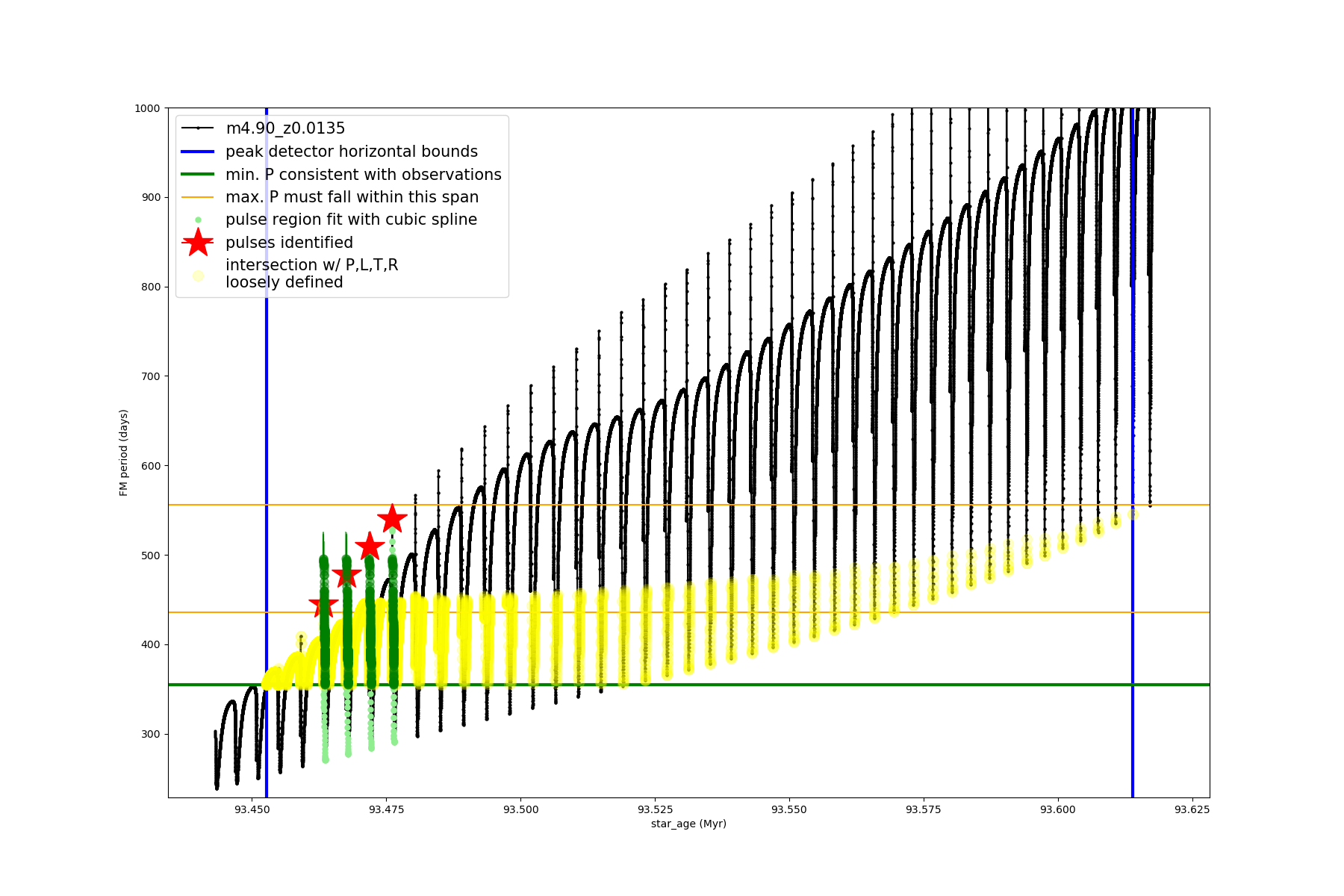Click the light green dot legend marker
The width and height of the screenshot is (1344, 896).
[x=198, y=220]
